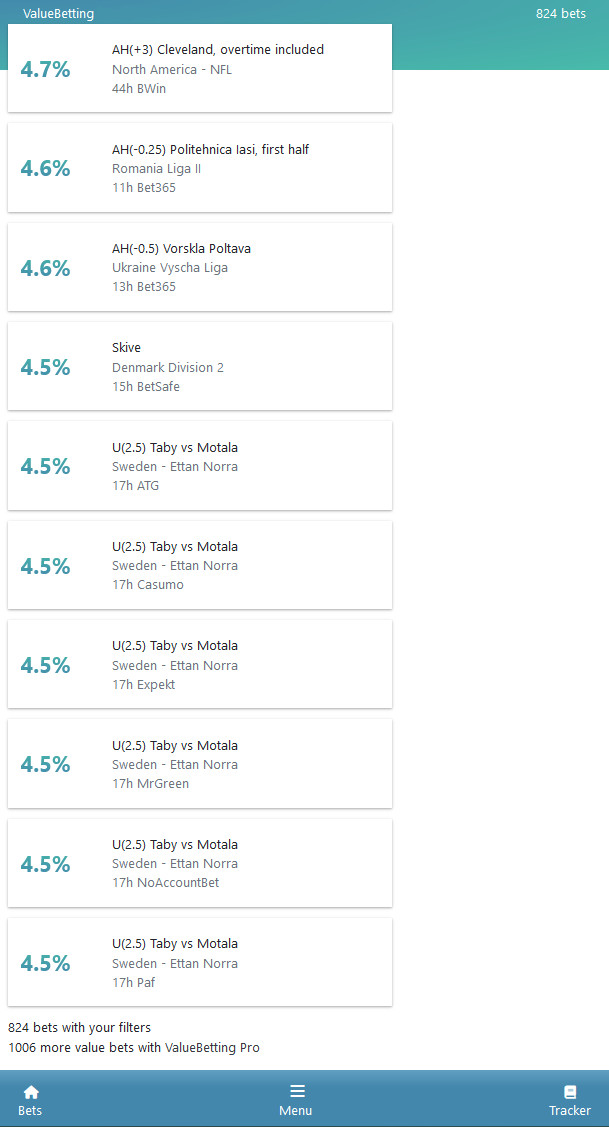Click the ValueBetting title in header
Viewport: 609px width, 1127px height.
[x=58, y=14]
